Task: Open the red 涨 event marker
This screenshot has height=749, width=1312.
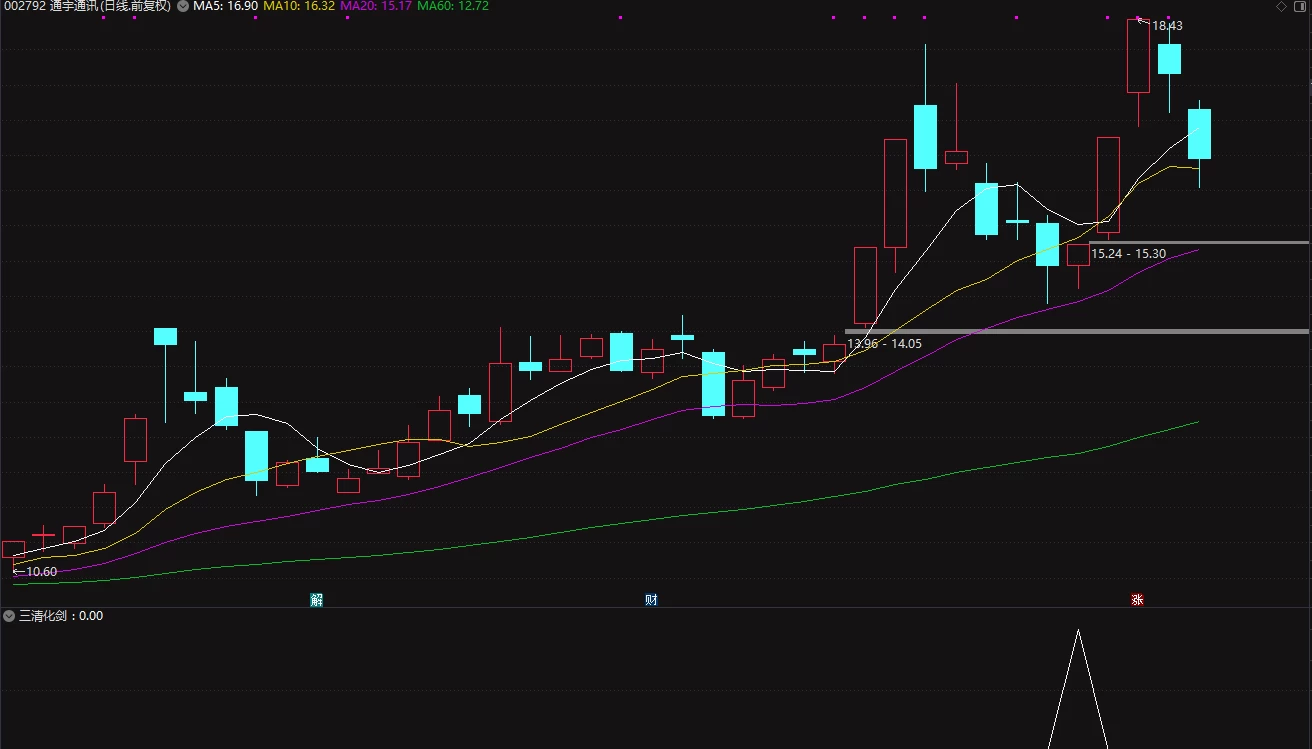Action: [1137, 600]
